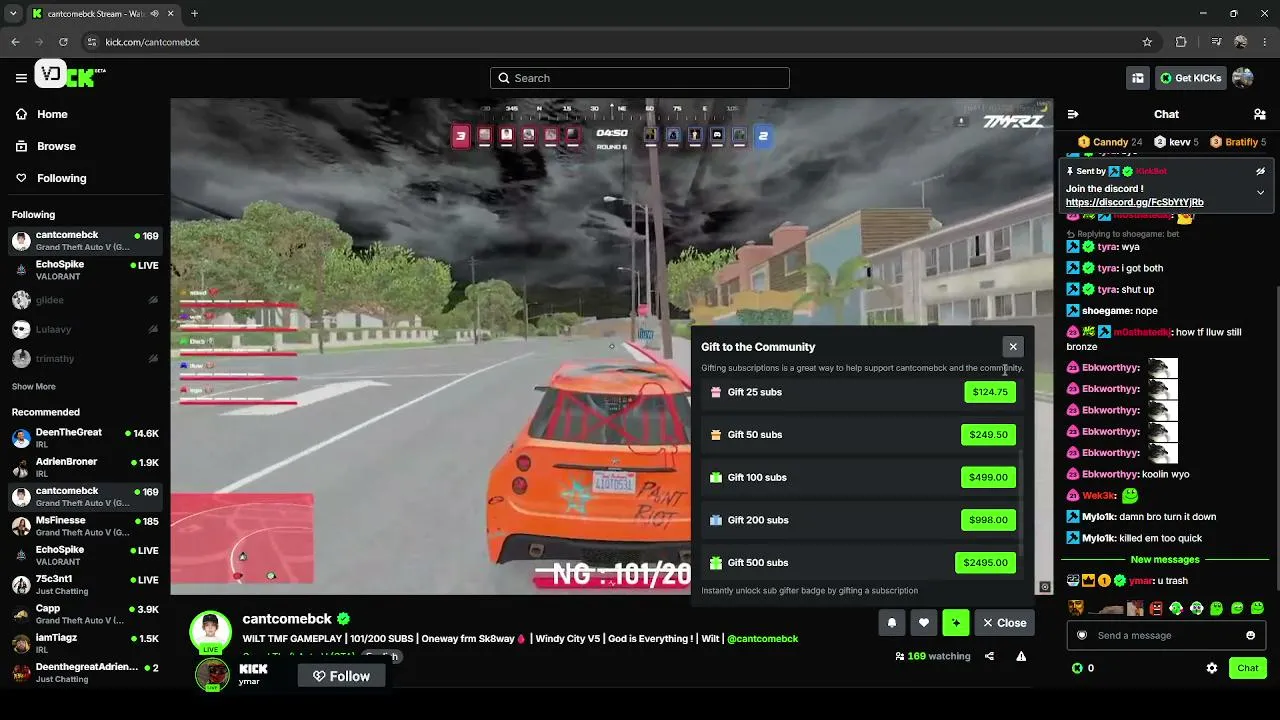This screenshot has height=720, width=1280.
Task: Focus the Kick search box
Action: [640, 78]
